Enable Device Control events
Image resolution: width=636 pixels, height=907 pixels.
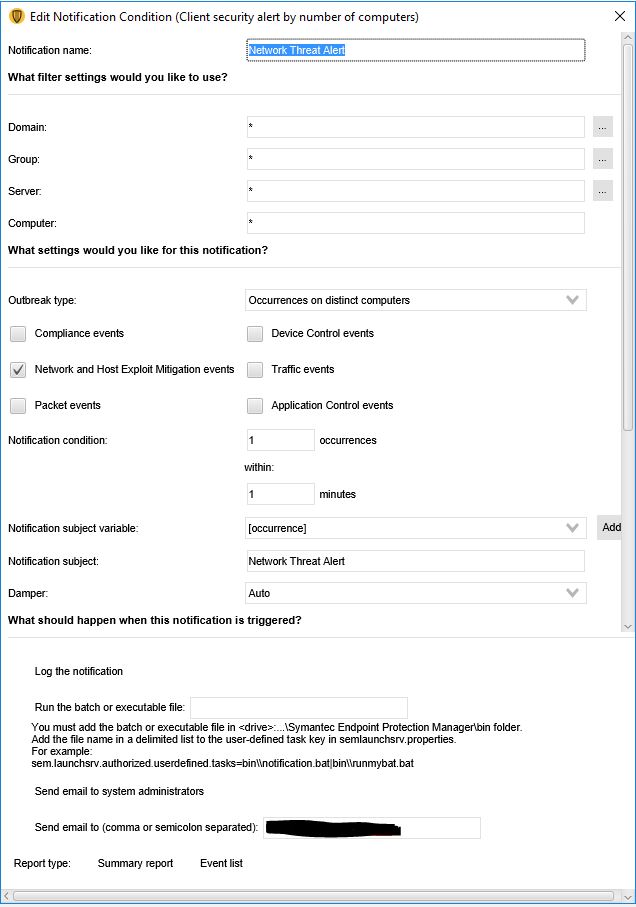tap(255, 334)
